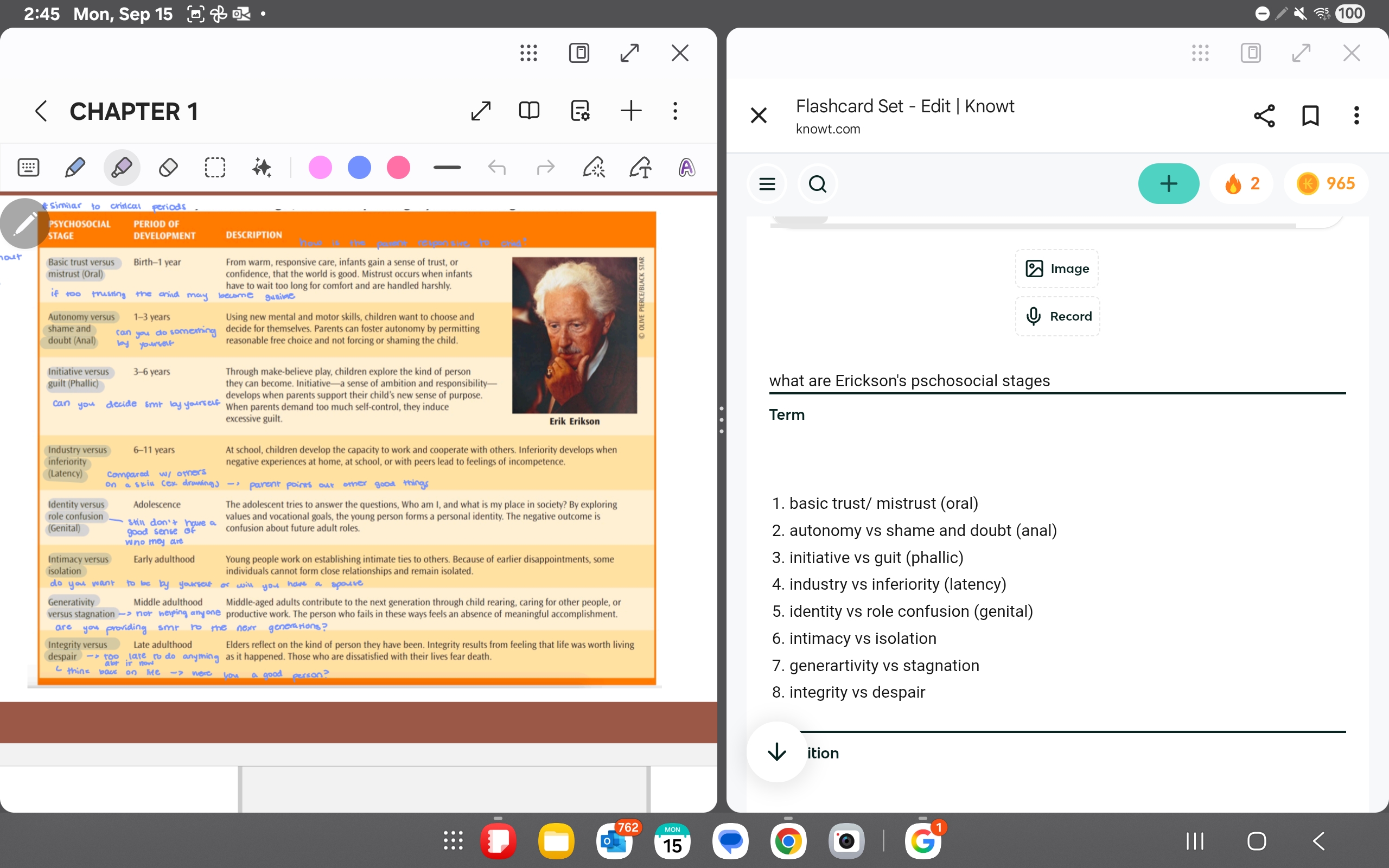Open the coins balance showing 965
Image resolution: width=1389 pixels, height=868 pixels.
pos(1326,184)
